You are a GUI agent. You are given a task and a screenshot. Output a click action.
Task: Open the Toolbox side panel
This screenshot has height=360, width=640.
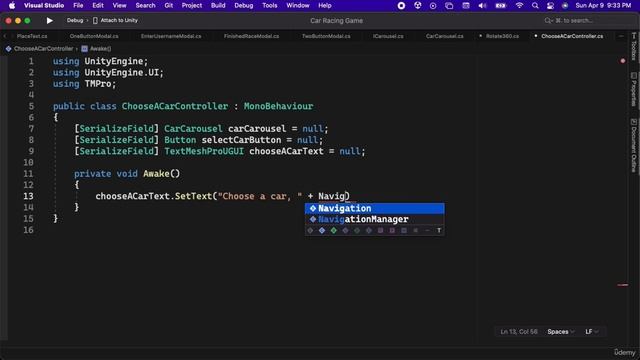pyautogui.click(x=633, y=47)
